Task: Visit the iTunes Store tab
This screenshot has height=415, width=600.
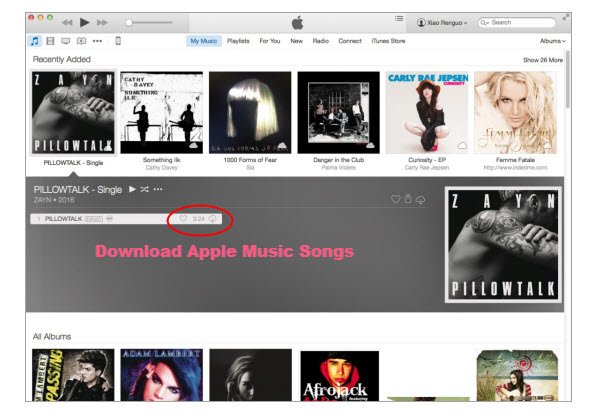Action: click(388, 41)
